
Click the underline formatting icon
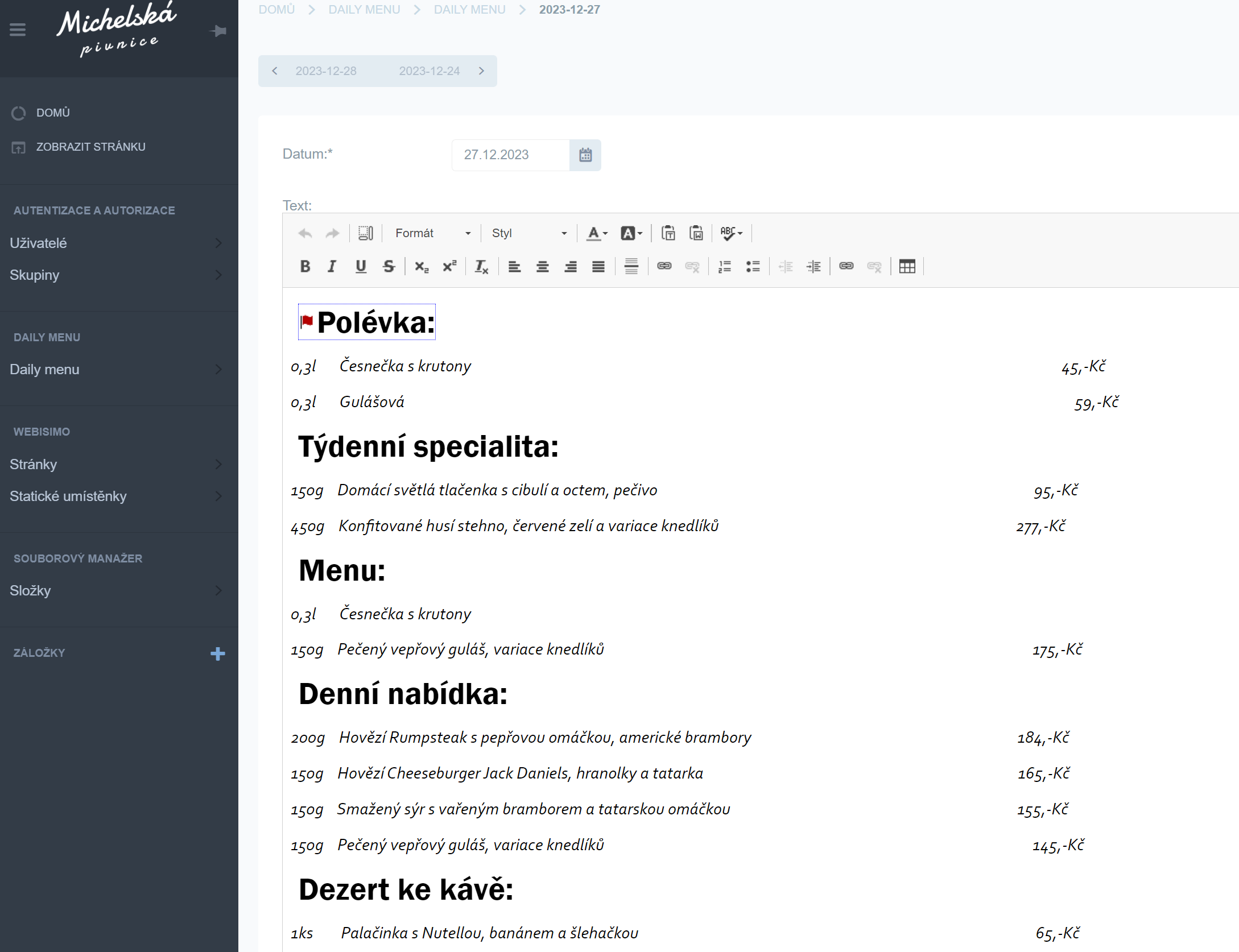361,266
